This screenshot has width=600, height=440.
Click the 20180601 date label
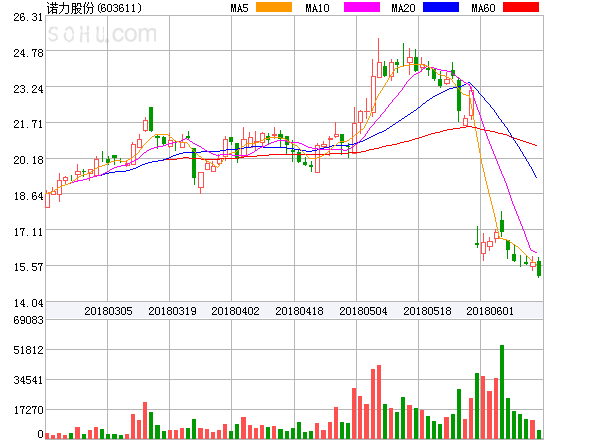(x=490, y=311)
